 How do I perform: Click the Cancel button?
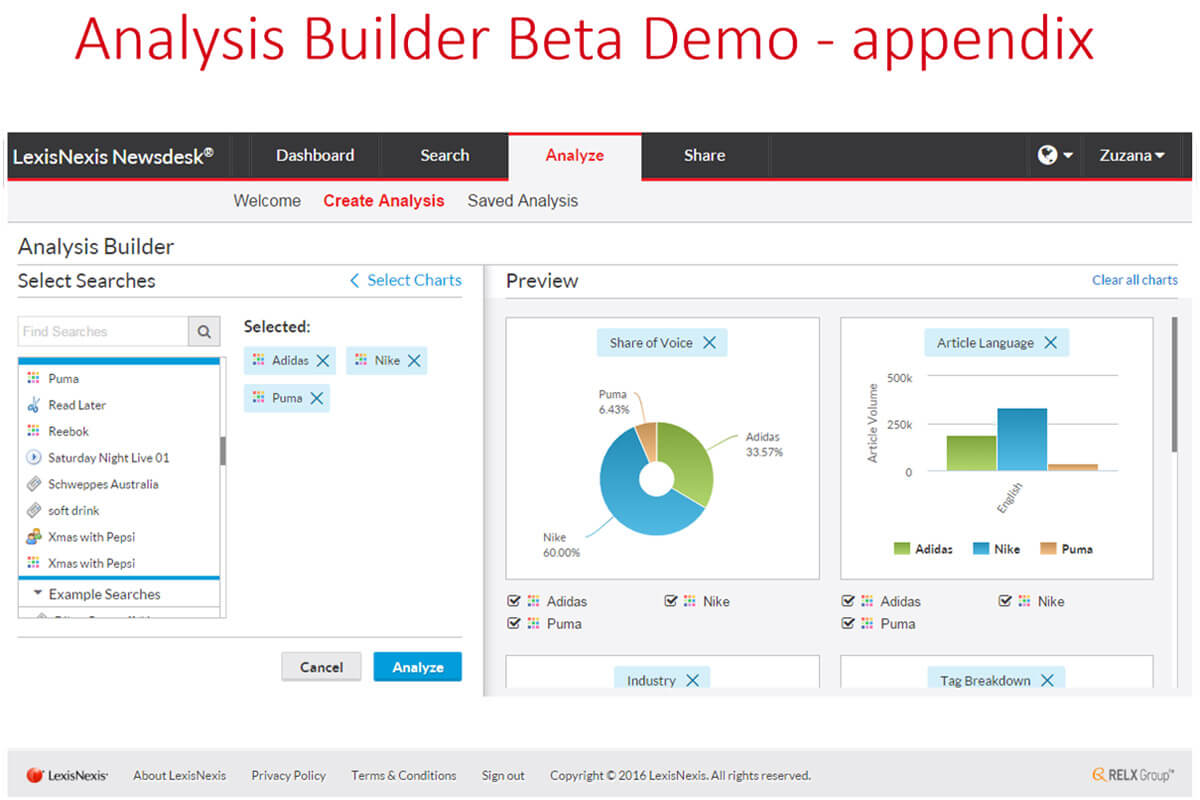[x=321, y=667]
